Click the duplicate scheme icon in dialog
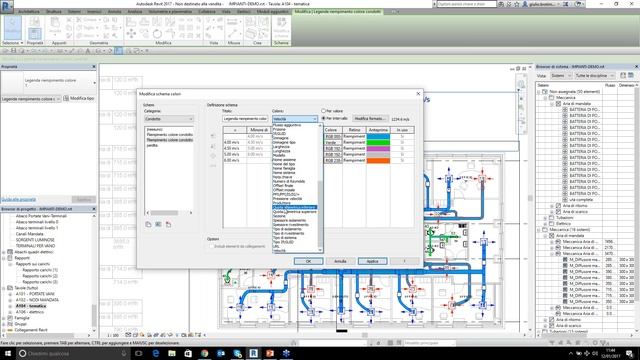 tap(148, 224)
